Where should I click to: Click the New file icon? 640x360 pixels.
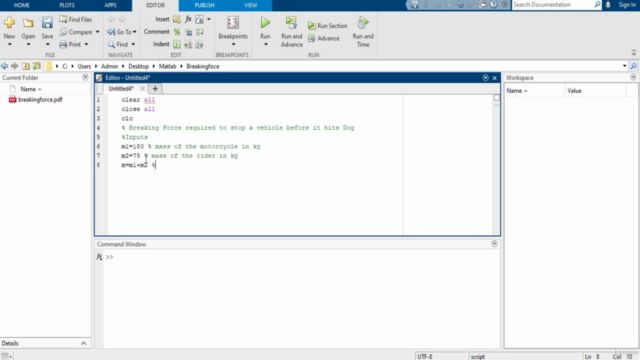coord(9,23)
